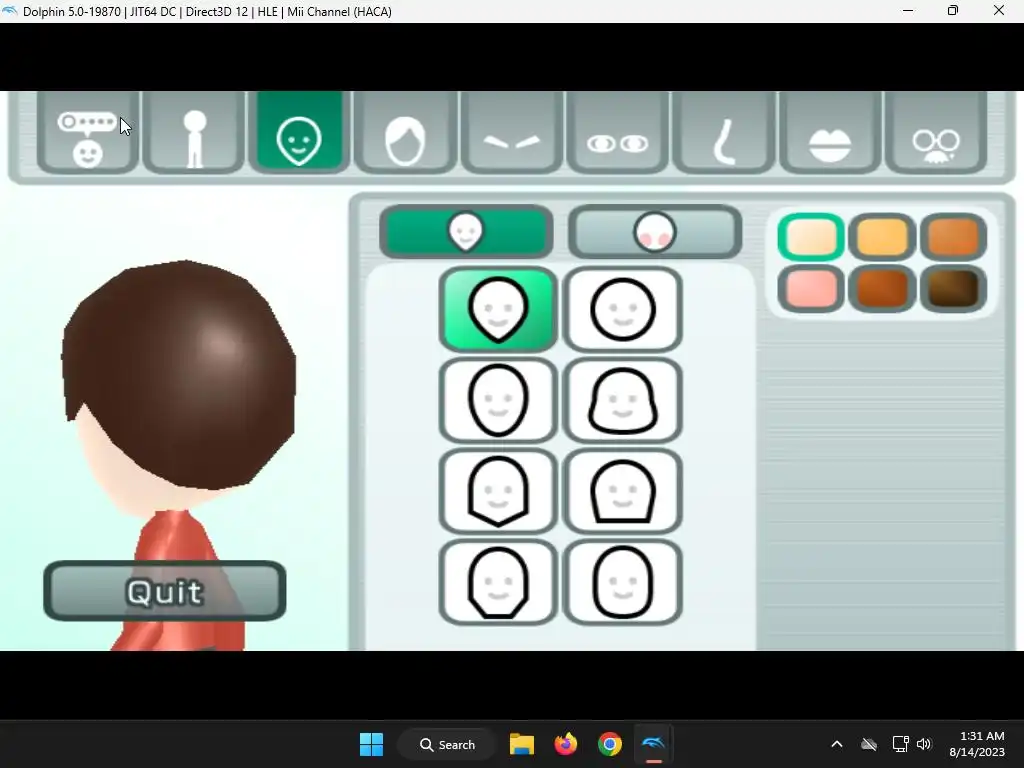
Task: Choose the oval egg face shape
Action: point(498,400)
